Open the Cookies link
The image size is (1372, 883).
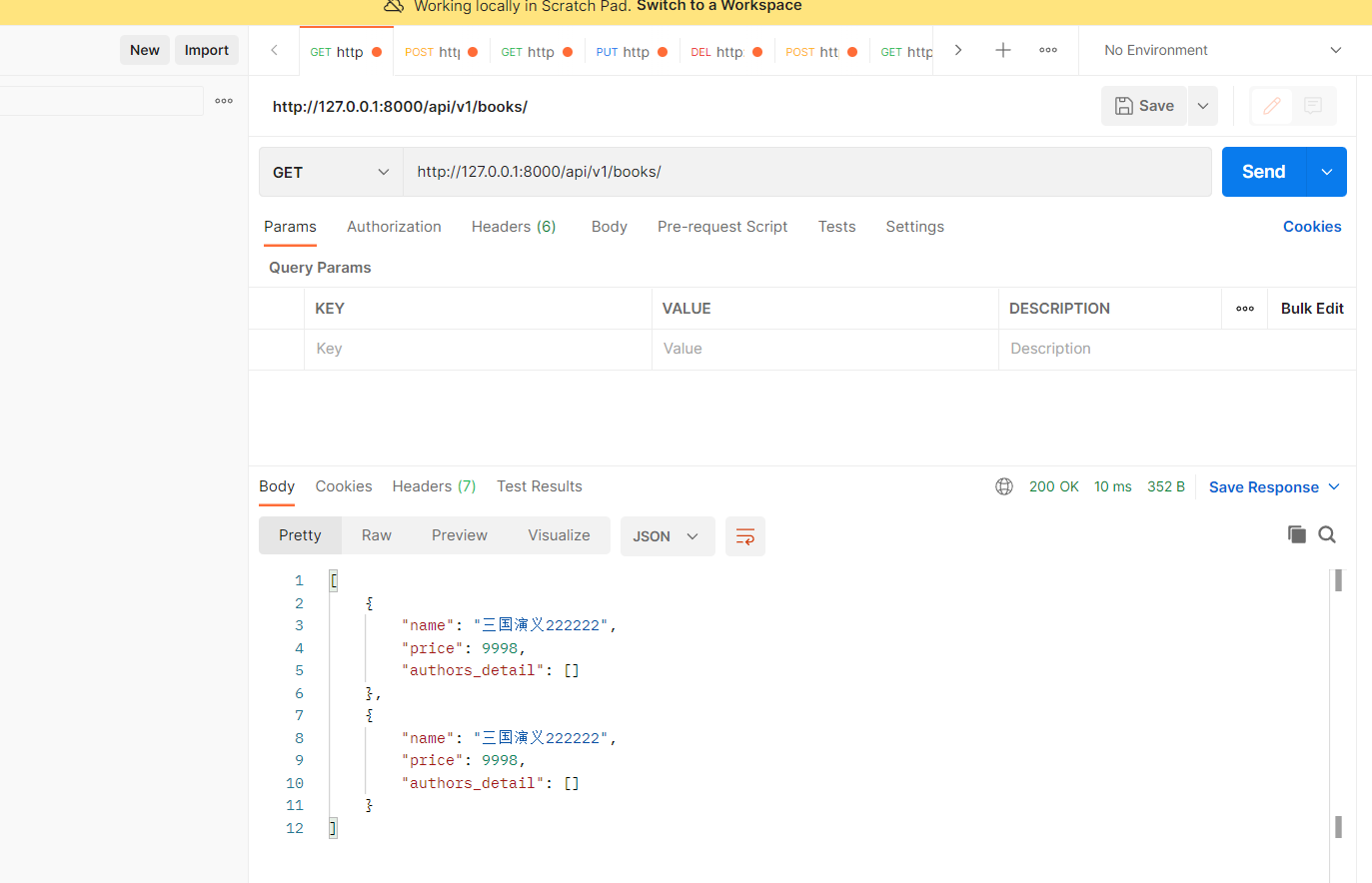tap(1312, 227)
